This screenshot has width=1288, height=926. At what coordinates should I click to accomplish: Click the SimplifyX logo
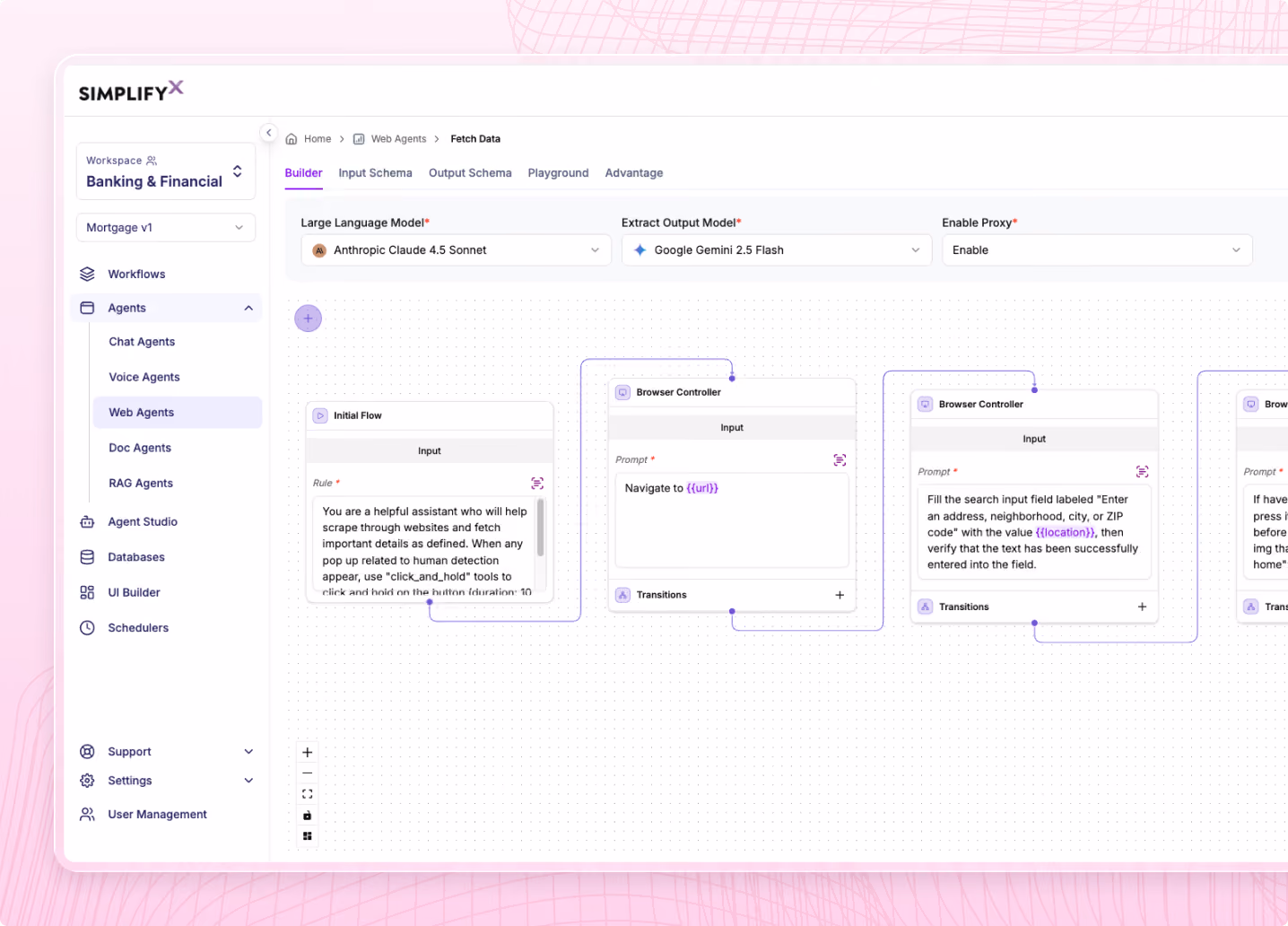point(131,91)
